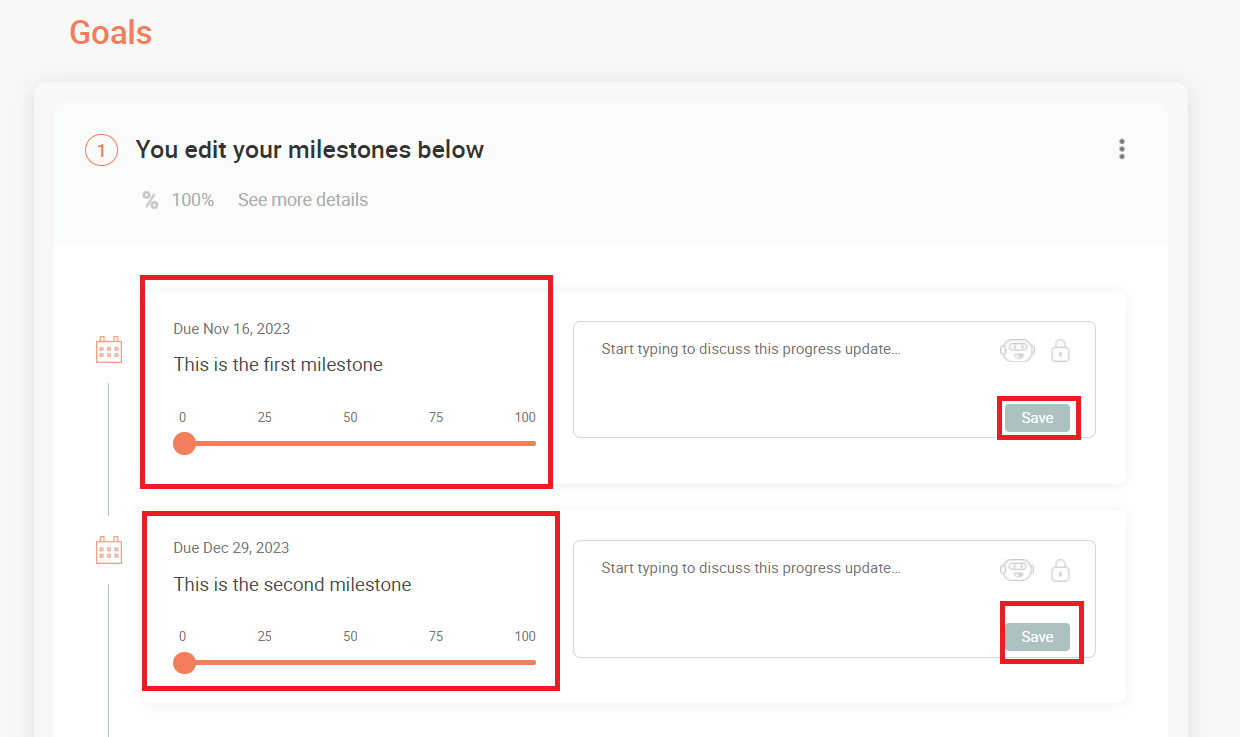Open the AI assistant robot icon on first update
The image size is (1240, 737).
tap(1017, 349)
